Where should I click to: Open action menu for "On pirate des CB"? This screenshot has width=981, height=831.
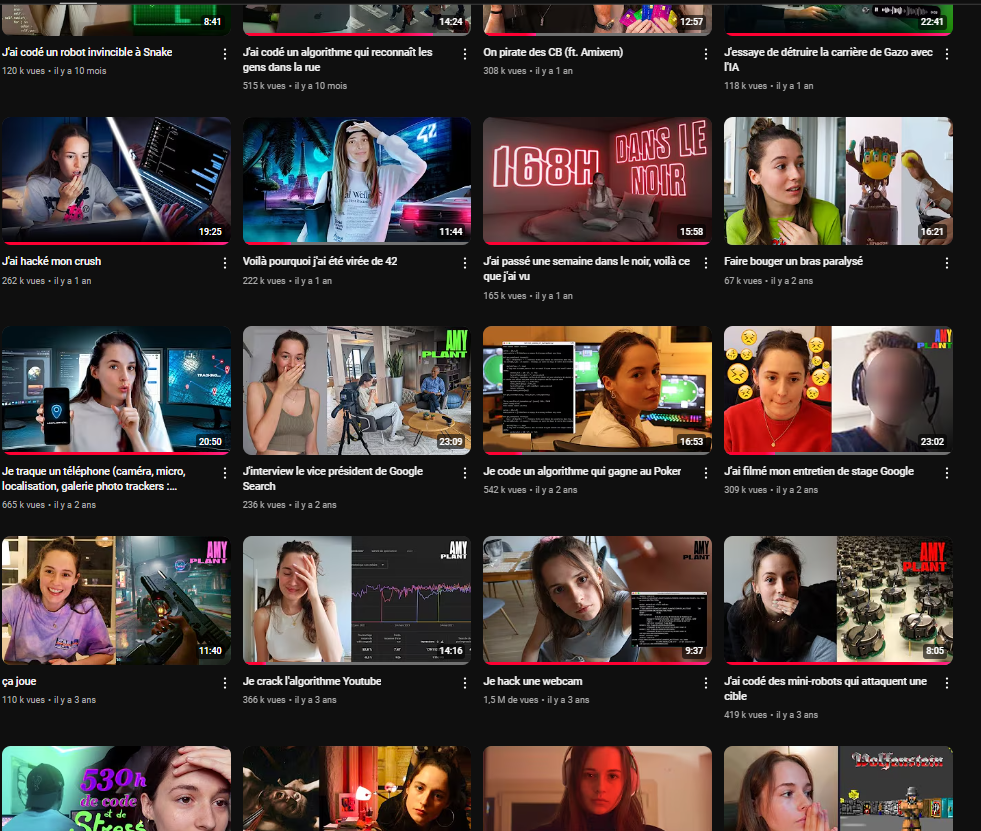706,54
